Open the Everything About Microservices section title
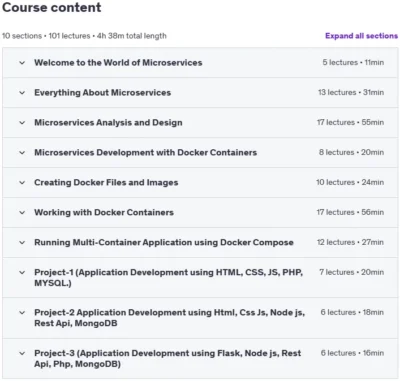 [103, 93]
